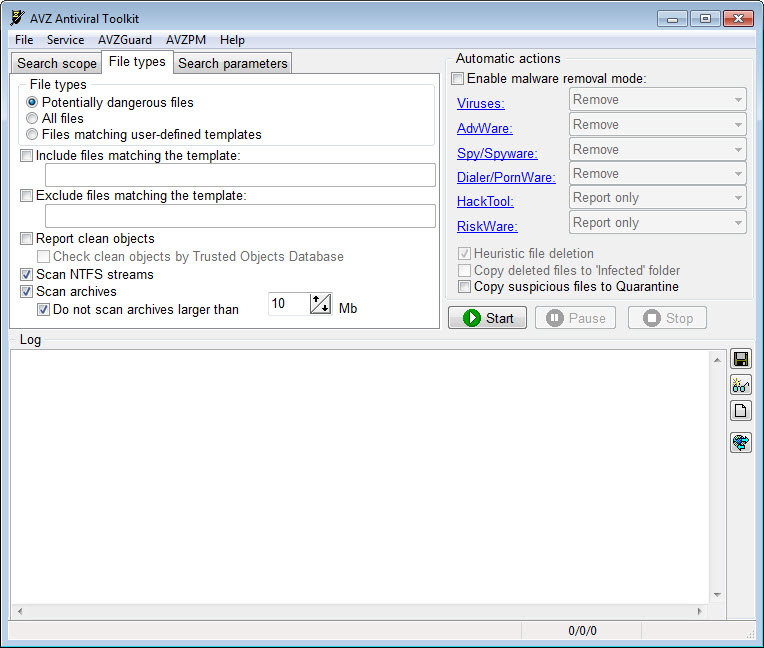Open the AdwWare action dropdown

(657, 125)
